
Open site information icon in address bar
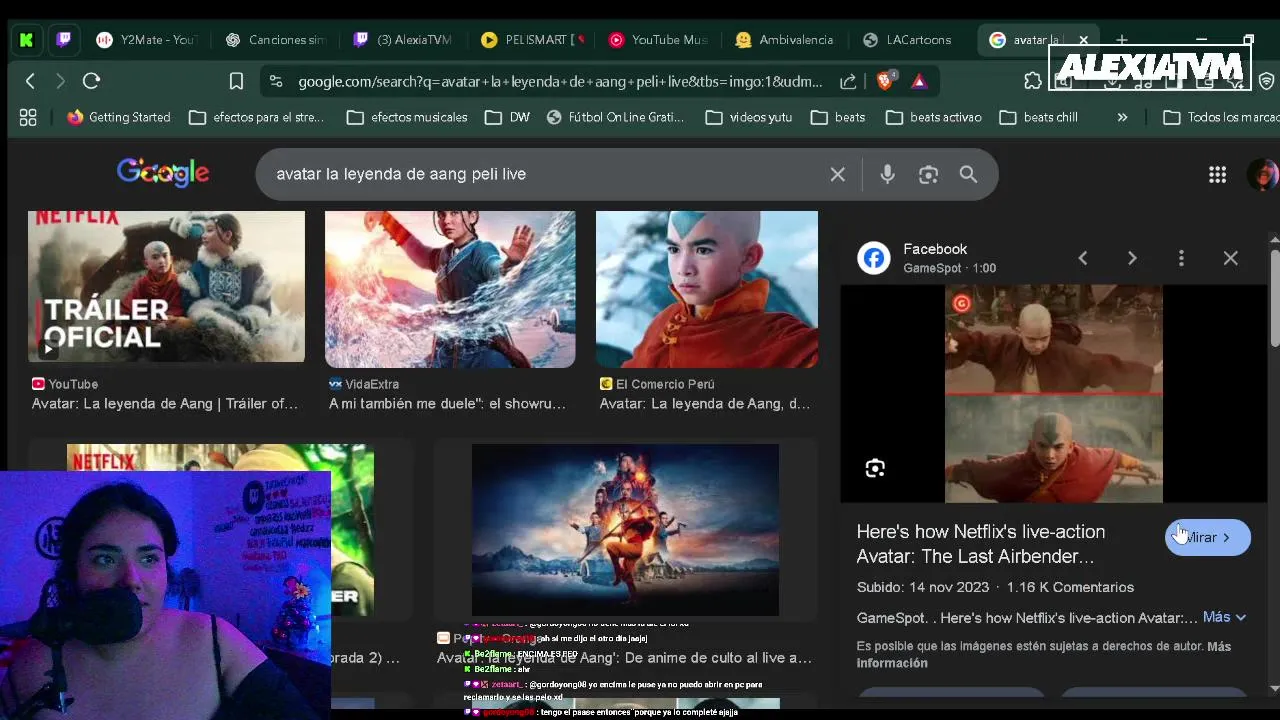[x=276, y=81]
